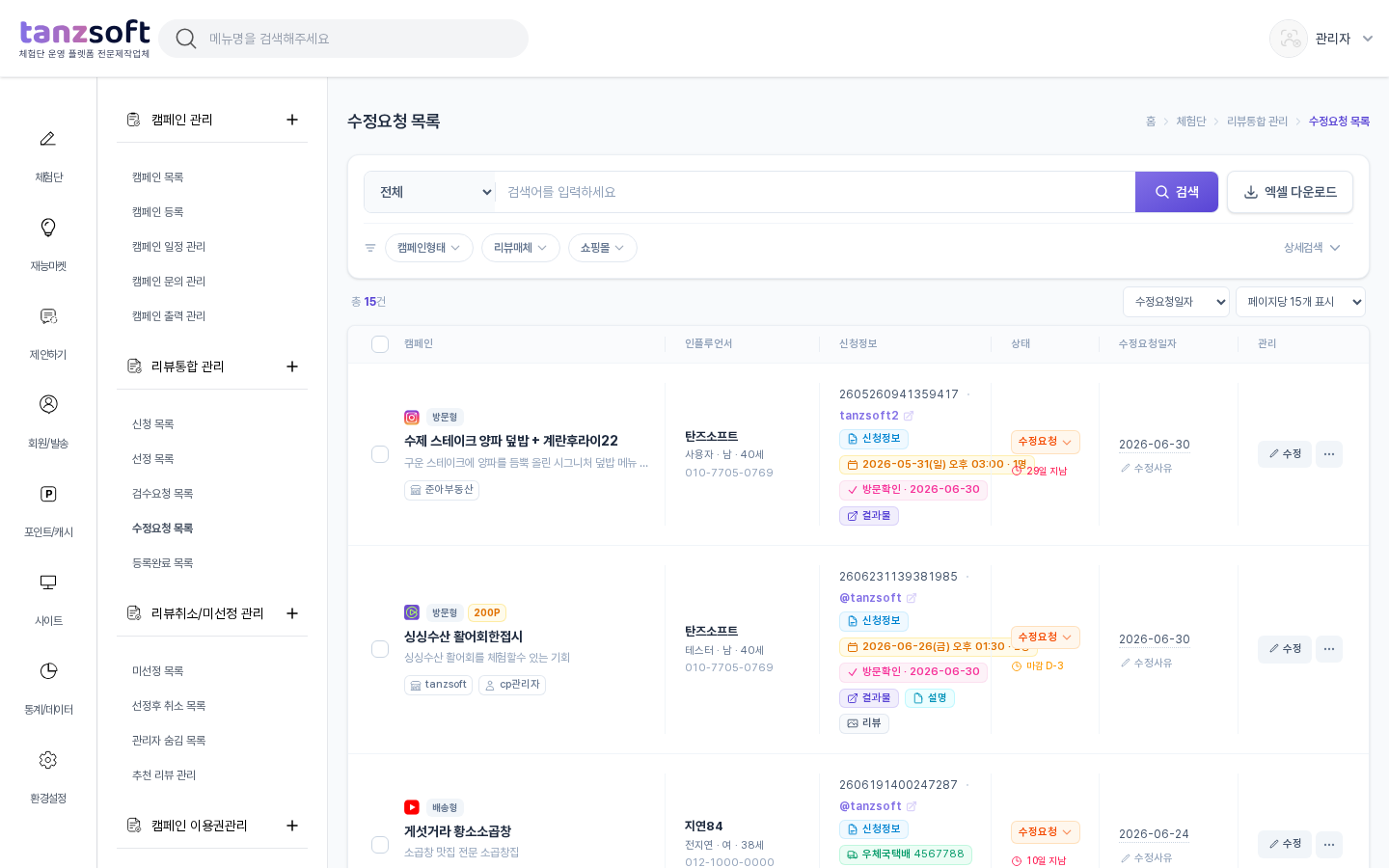Click 수정 button for 수제 스테이크 row
Viewport: 1389px width, 868px height.
tap(1285, 454)
